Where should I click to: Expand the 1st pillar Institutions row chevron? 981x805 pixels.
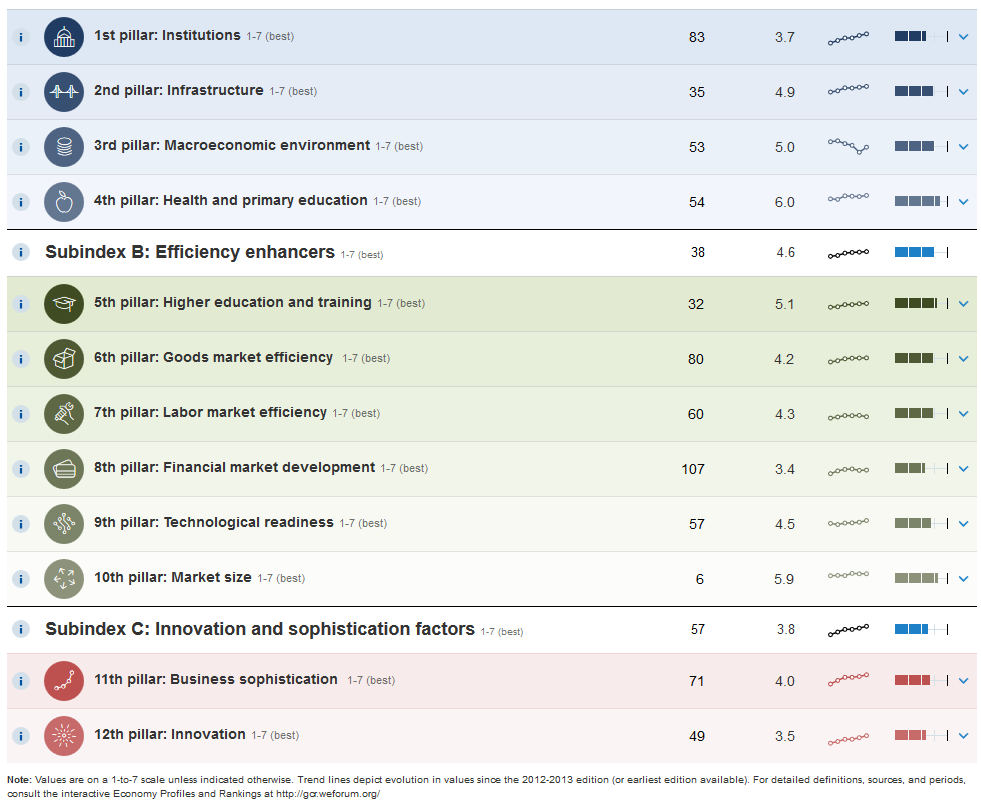point(963,37)
